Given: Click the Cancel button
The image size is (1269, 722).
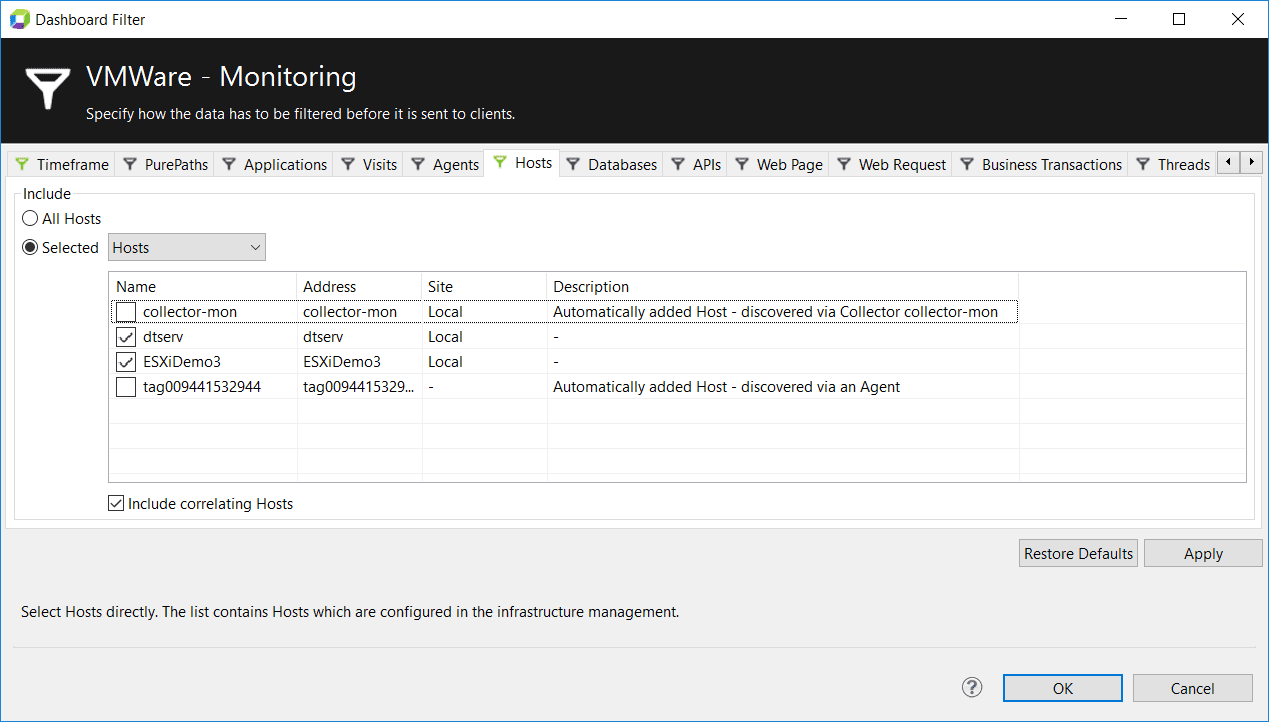Looking at the screenshot, I should 1193,688.
